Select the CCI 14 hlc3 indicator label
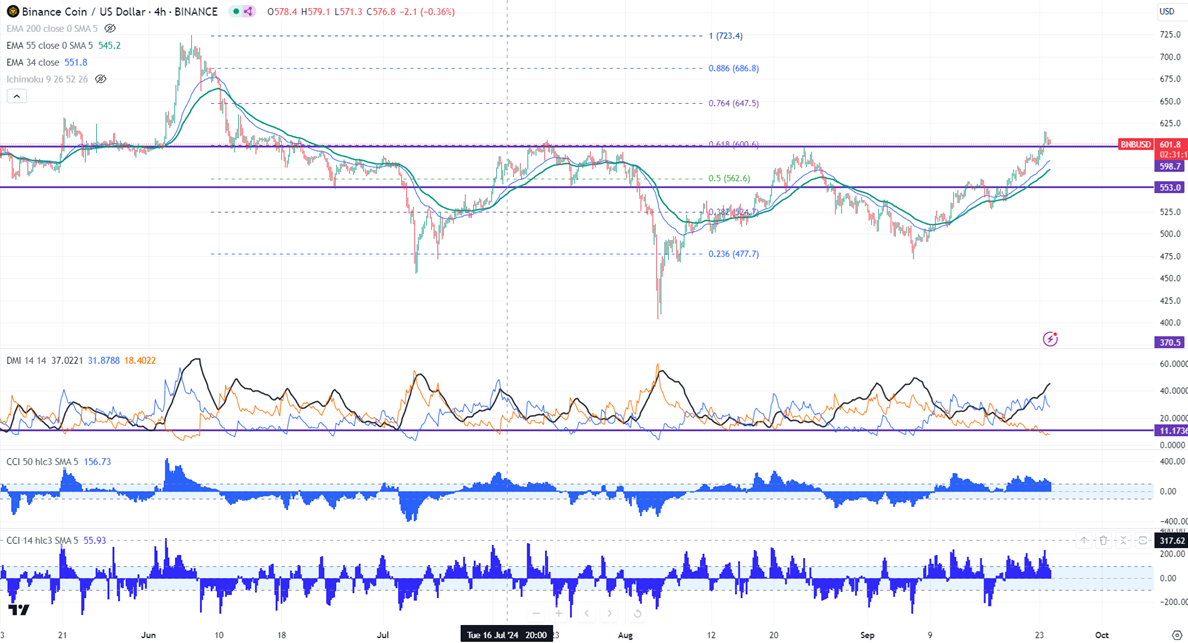 [42, 540]
